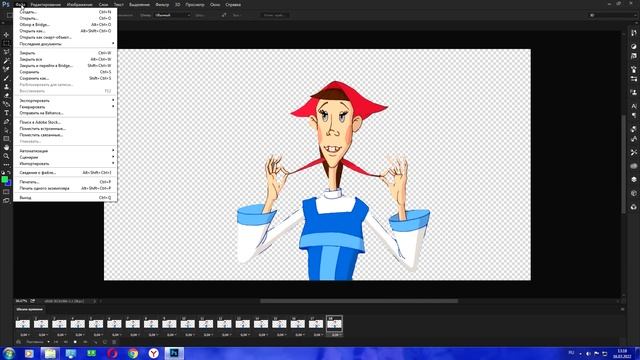Toggle Quick Mask mode
This screenshot has height=360, width=640.
(x=6, y=192)
